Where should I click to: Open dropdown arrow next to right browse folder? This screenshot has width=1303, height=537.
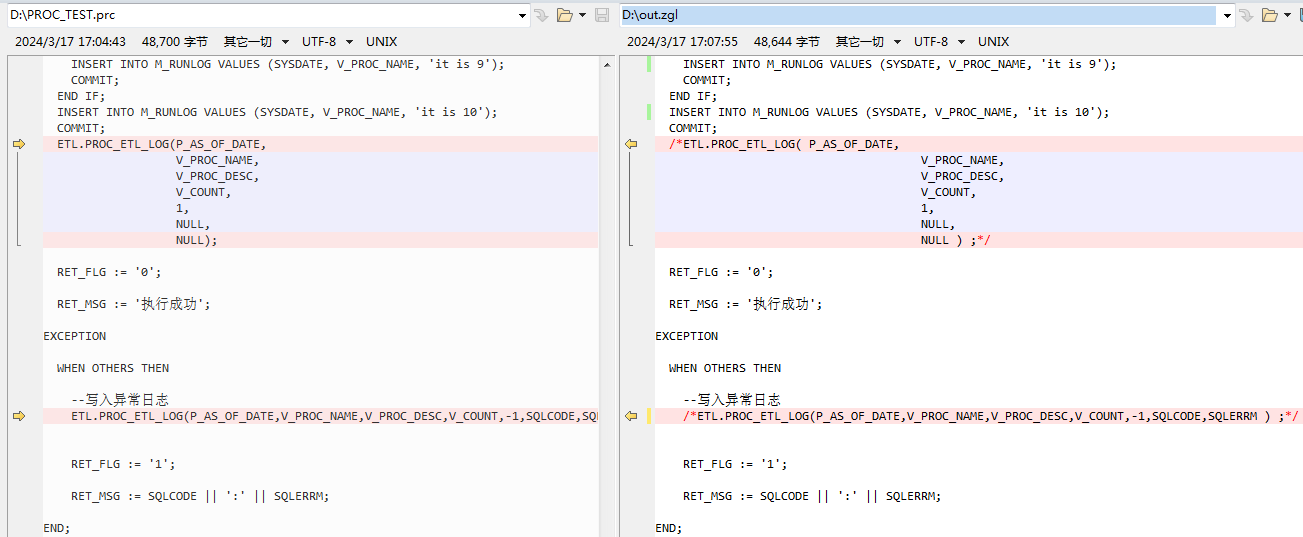[1287, 15]
